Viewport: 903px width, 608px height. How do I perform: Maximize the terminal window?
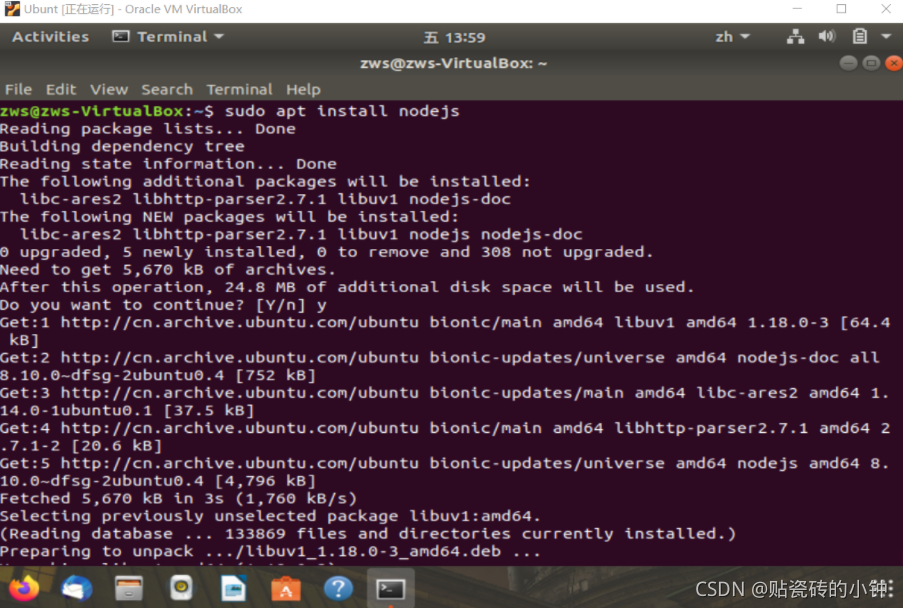(871, 63)
